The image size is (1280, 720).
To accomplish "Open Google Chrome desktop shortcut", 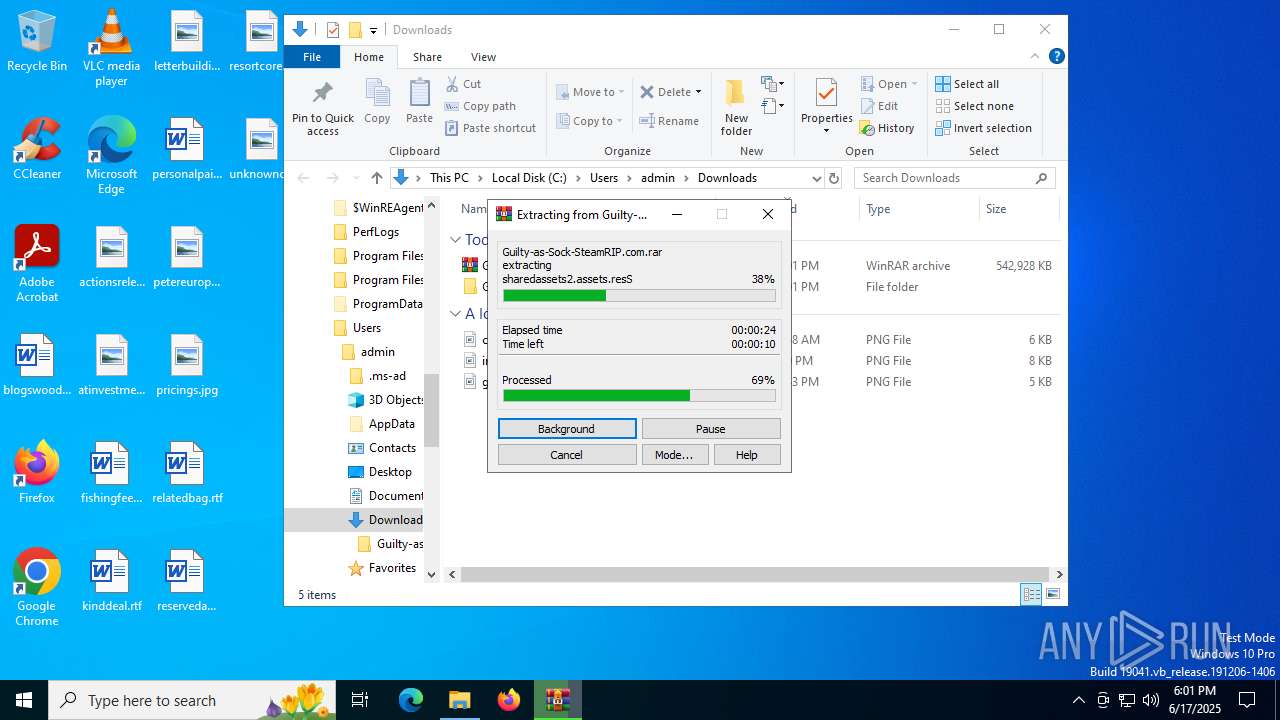I will coord(37,587).
